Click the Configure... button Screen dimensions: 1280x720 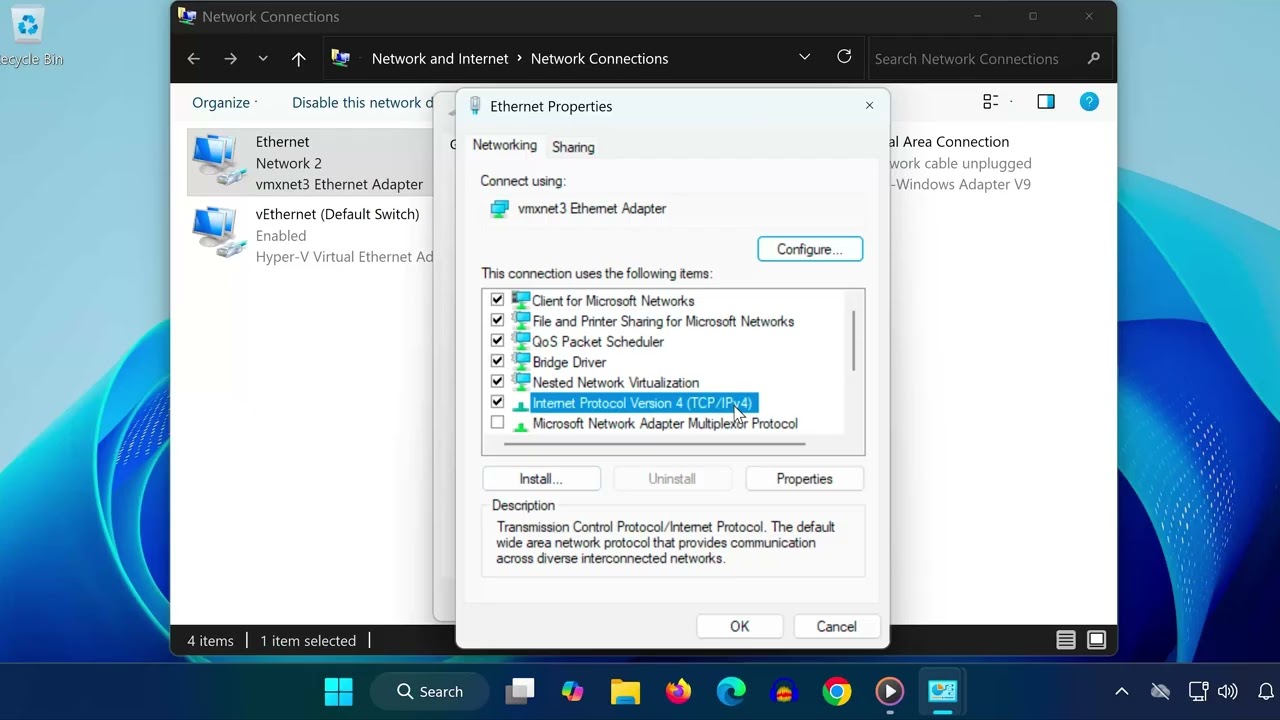(x=810, y=249)
